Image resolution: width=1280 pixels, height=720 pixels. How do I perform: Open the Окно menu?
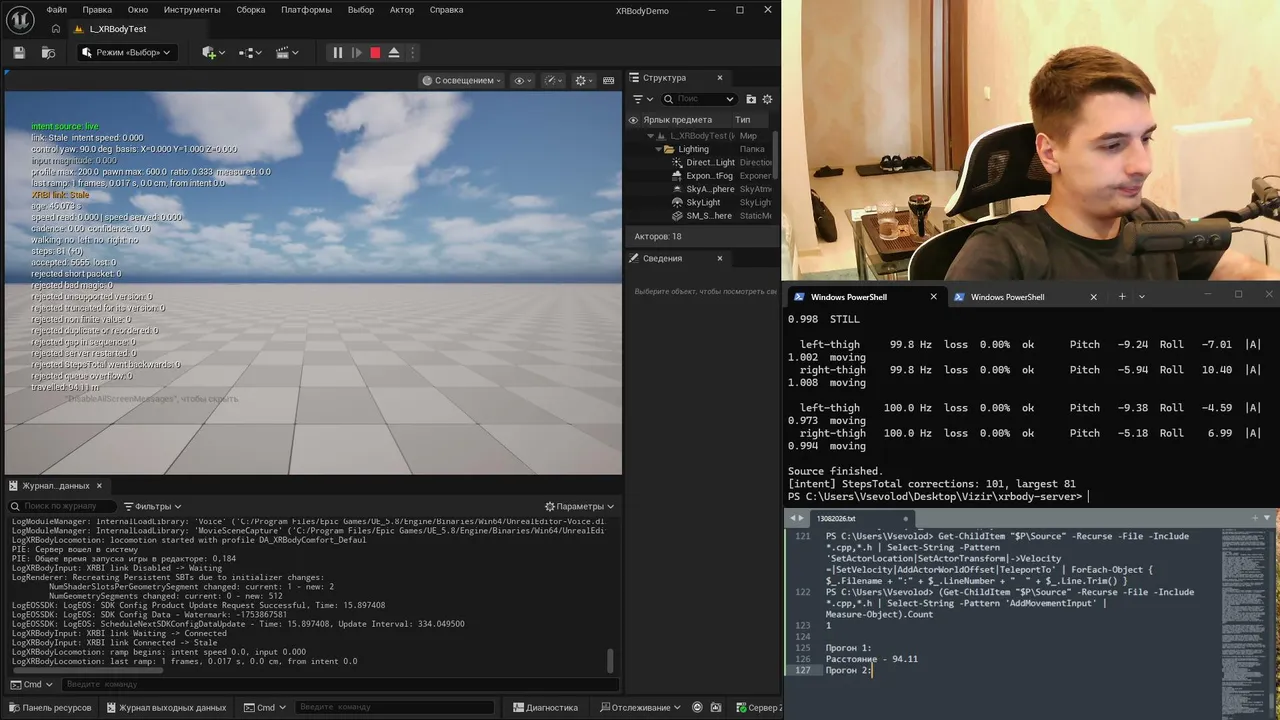coord(138,10)
